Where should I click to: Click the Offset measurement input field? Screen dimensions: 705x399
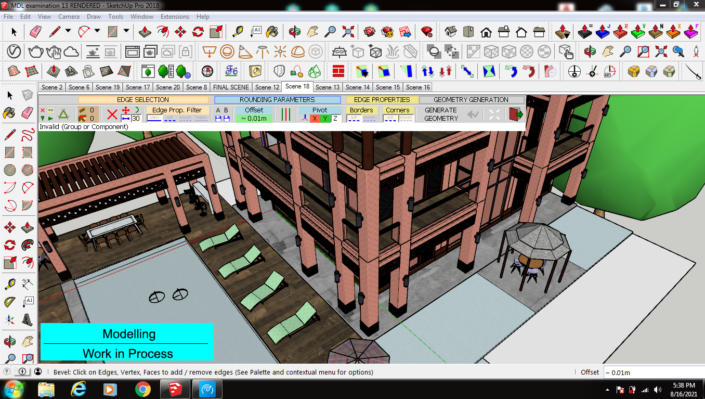pos(653,372)
